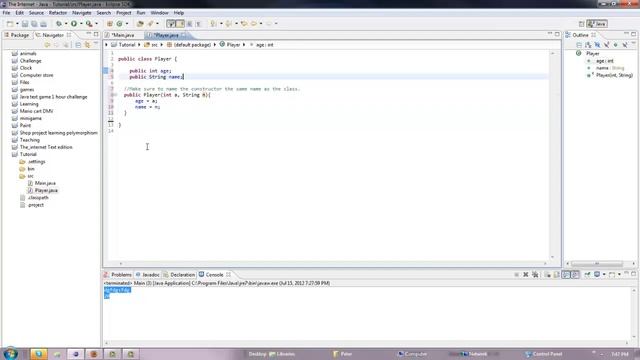Screen dimensions: 640x360
Task: Click the External Tools run icon
Action: 89,24
